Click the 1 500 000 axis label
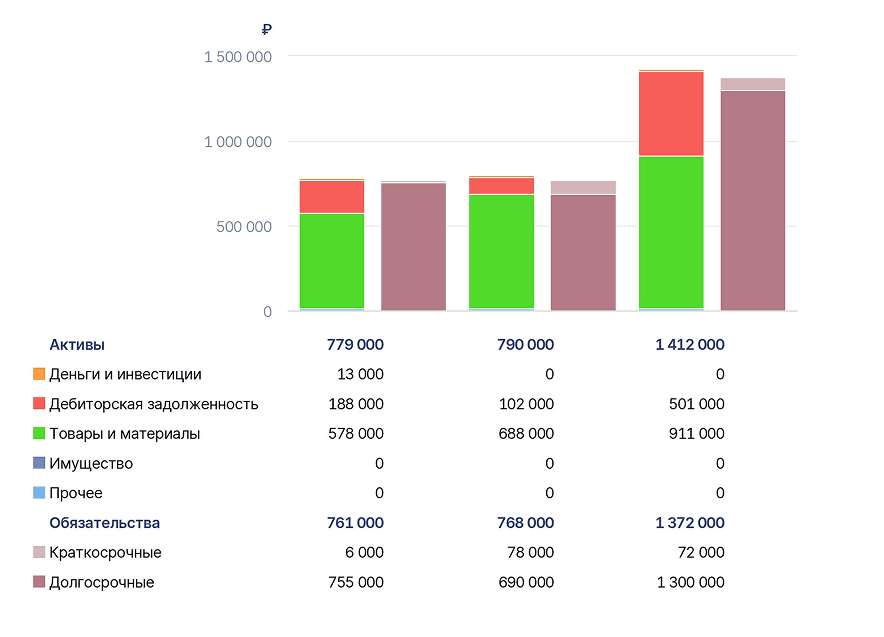The image size is (884, 637). [x=238, y=57]
